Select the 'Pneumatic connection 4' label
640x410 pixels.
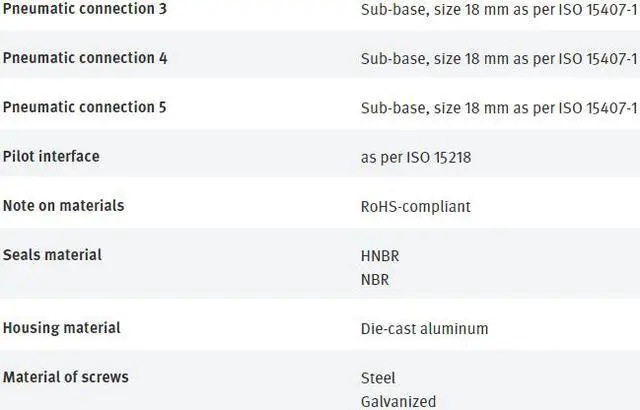[x=85, y=58]
